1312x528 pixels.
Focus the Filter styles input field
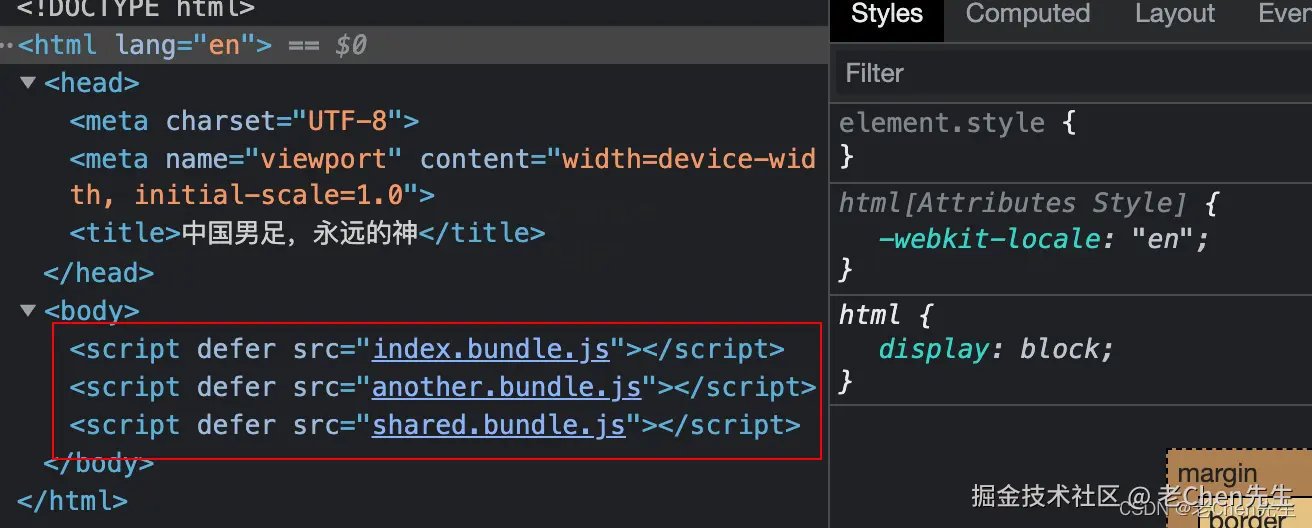(x=1073, y=73)
